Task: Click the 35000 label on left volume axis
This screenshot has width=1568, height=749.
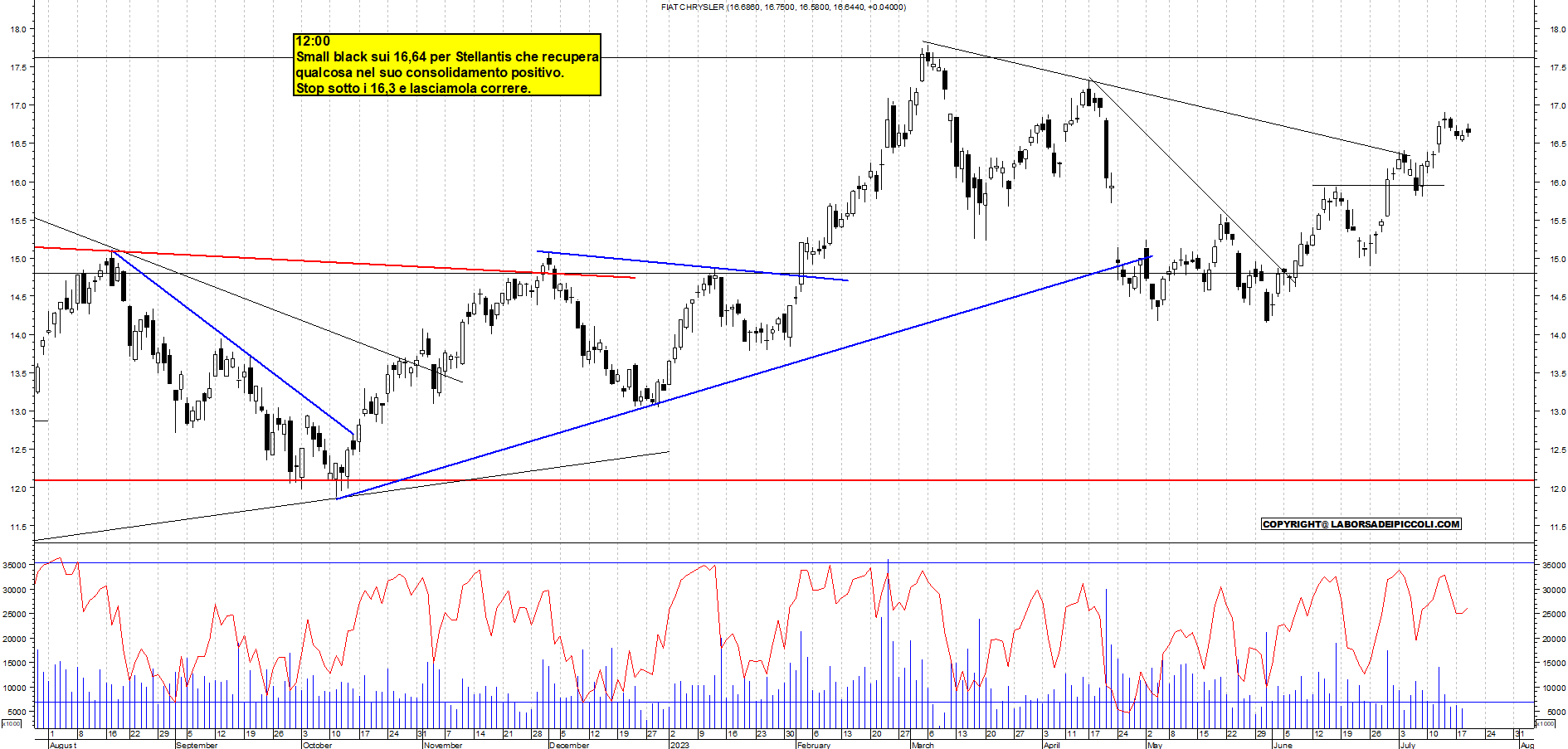Action: (x=12, y=565)
